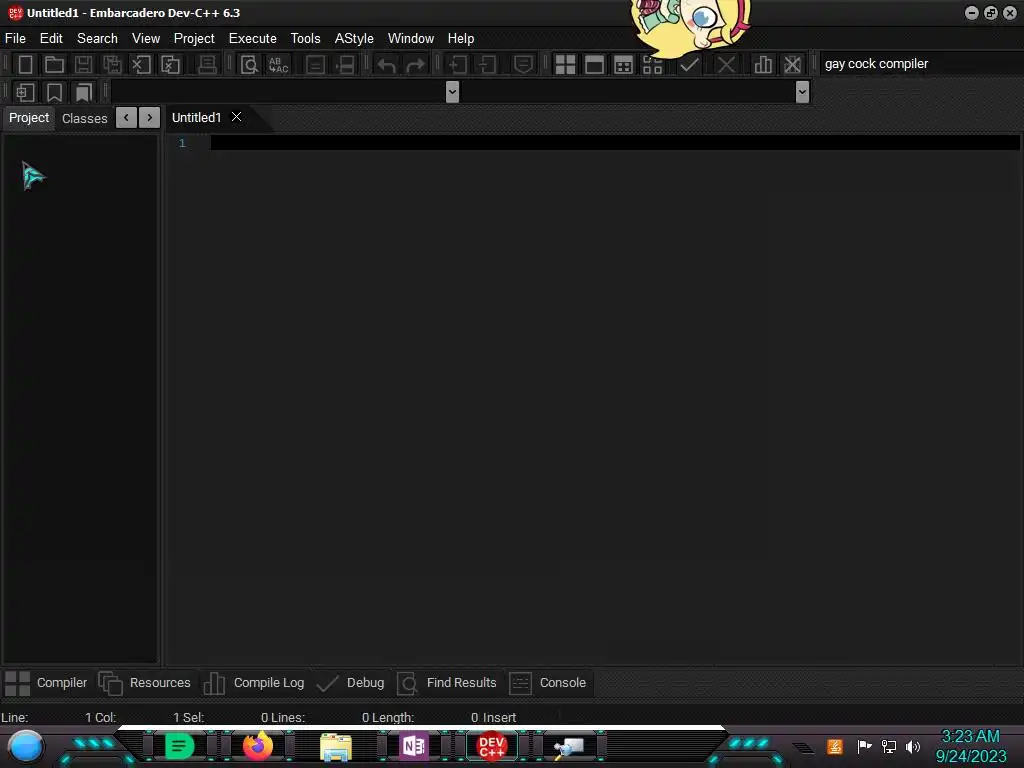Open the compiler set selector combo box
Screen dimensions: 1024x768
tap(921, 64)
